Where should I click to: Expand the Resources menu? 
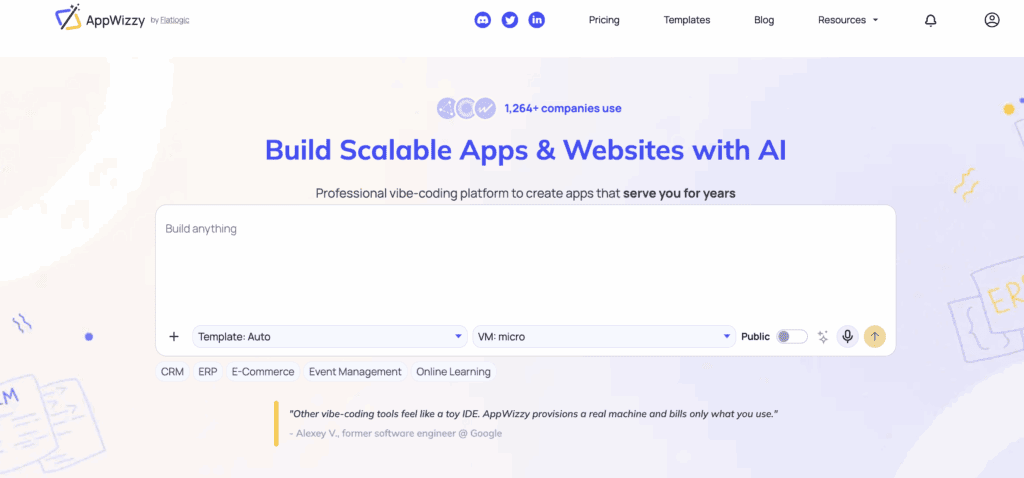[847, 20]
